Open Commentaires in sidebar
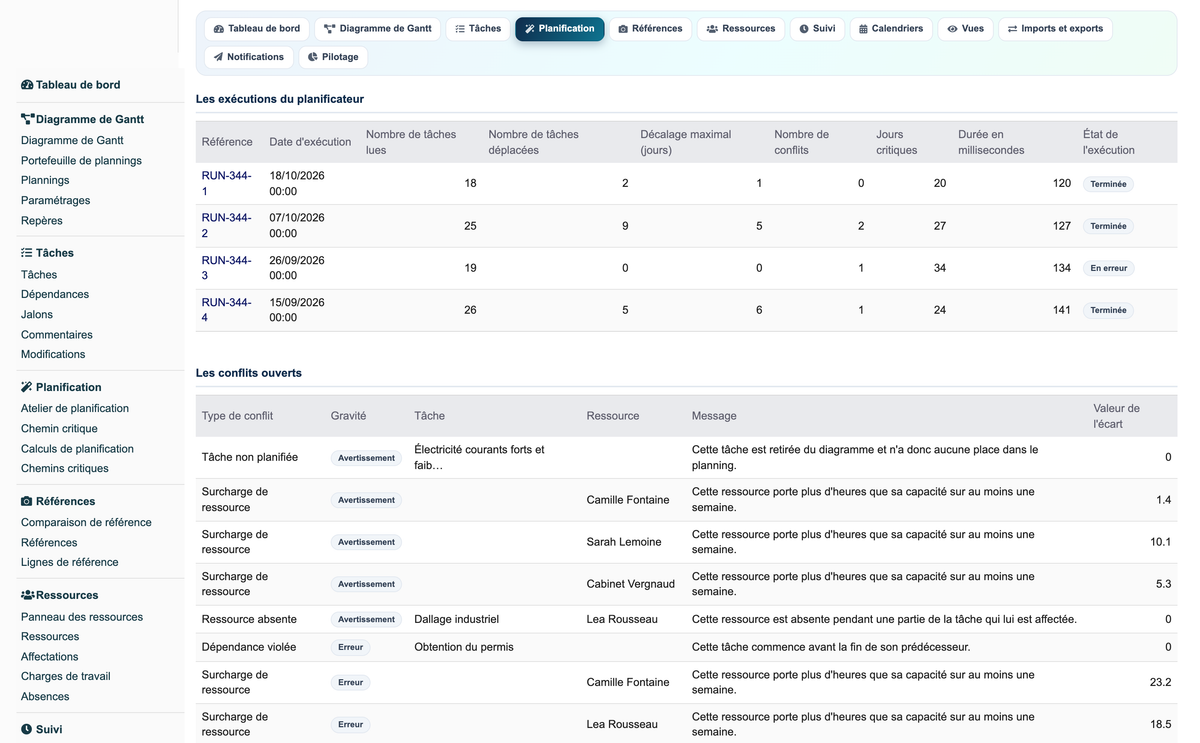 coord(57,334)
